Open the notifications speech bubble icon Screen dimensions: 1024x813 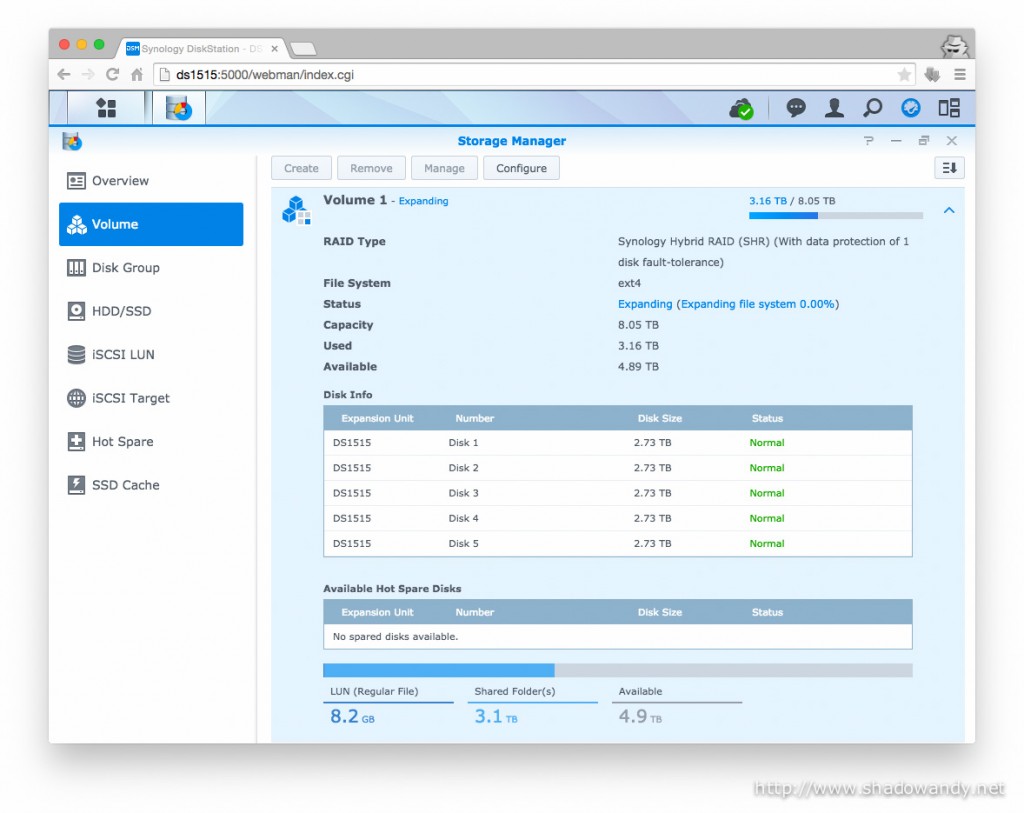tap(795, 108)
